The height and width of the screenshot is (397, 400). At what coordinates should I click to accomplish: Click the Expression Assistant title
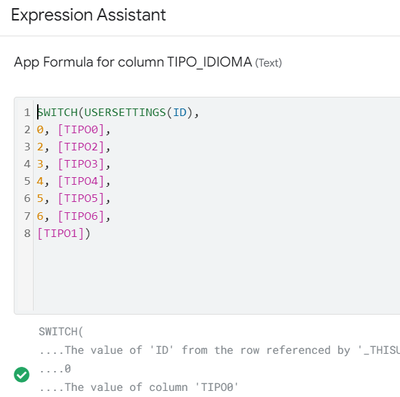pyautogui.click(x=88, y=15)
